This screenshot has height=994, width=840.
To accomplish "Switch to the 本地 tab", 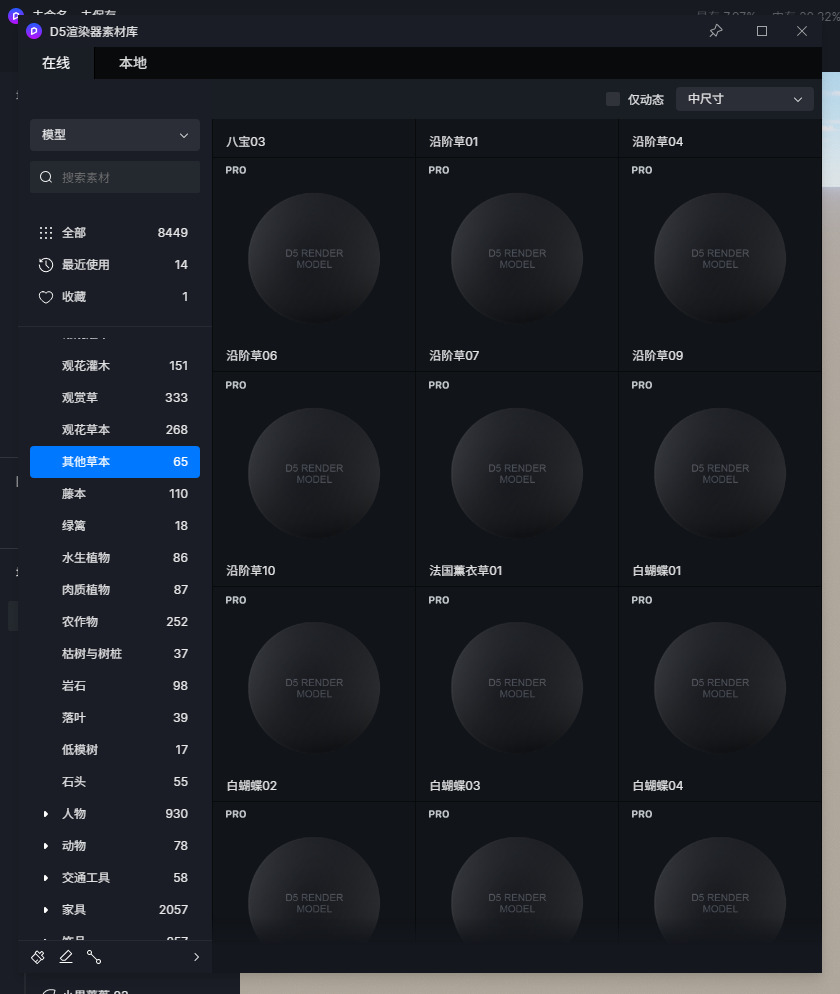I will 133,63.
